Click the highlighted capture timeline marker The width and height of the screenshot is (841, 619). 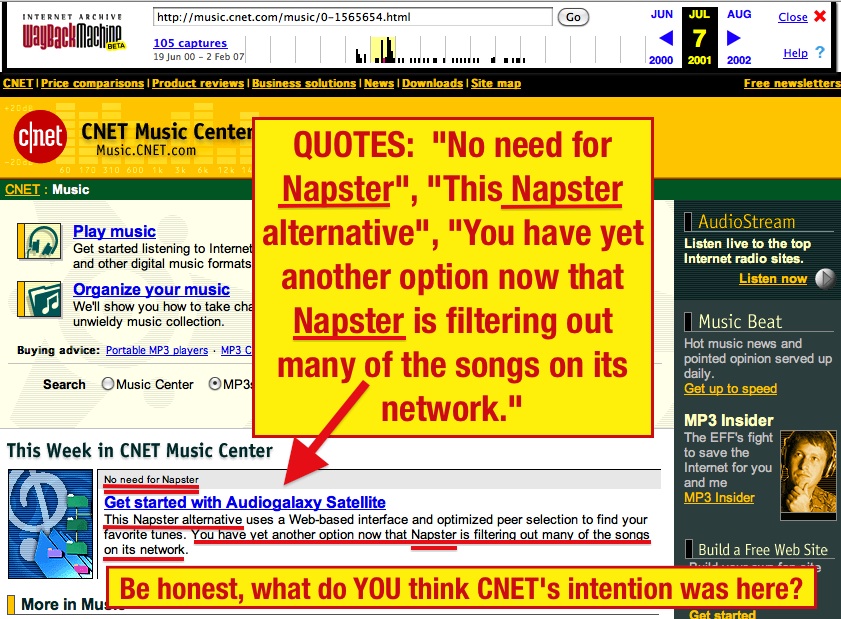[383, 49]
